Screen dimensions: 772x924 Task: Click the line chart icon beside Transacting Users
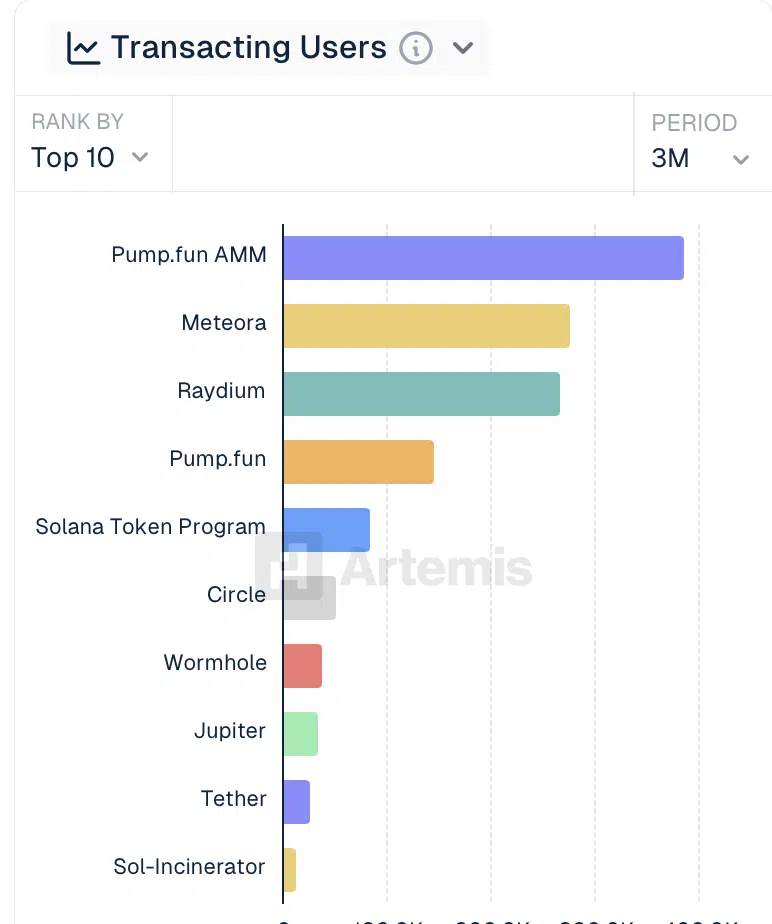84,48
